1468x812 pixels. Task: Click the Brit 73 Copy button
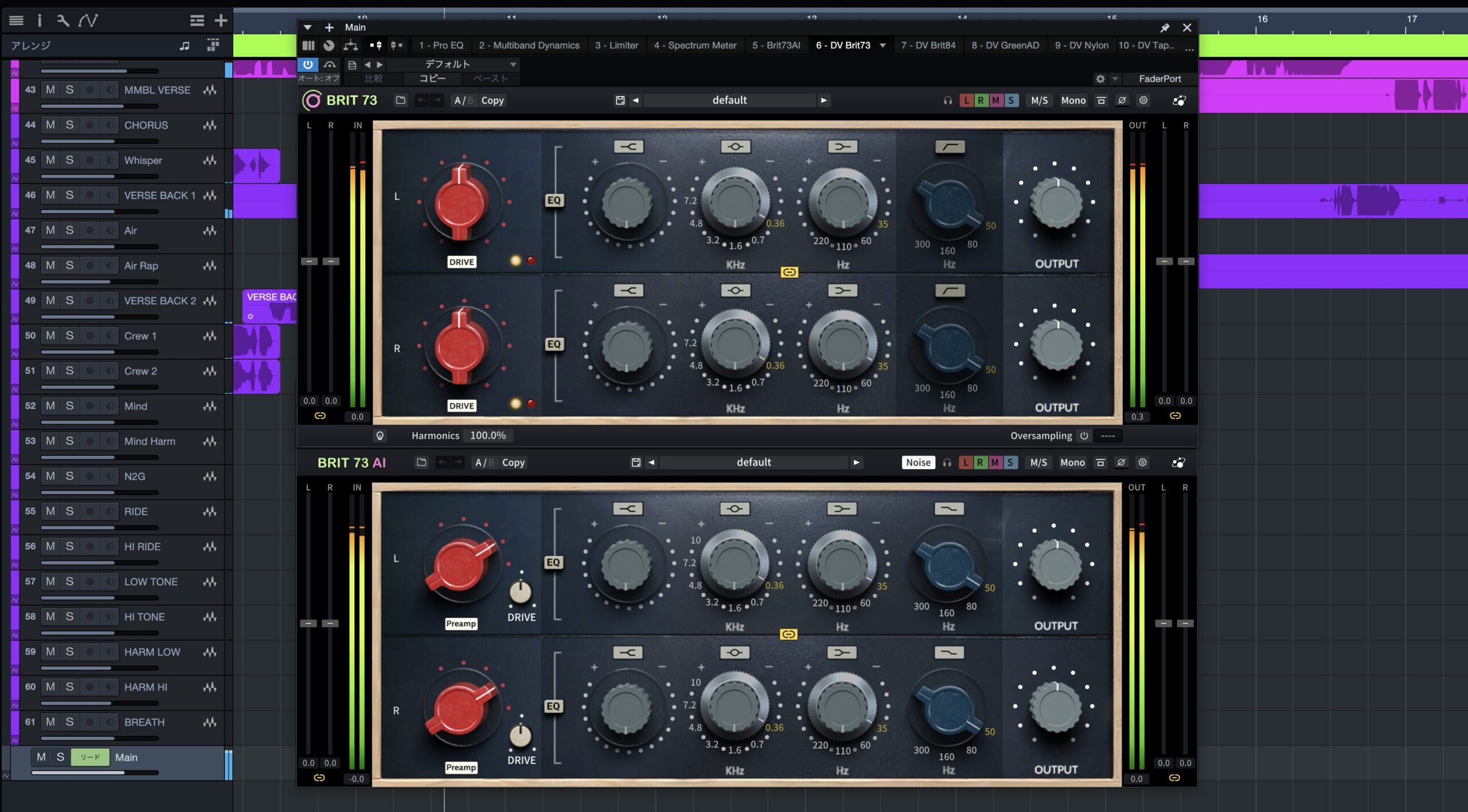point(493,100)
